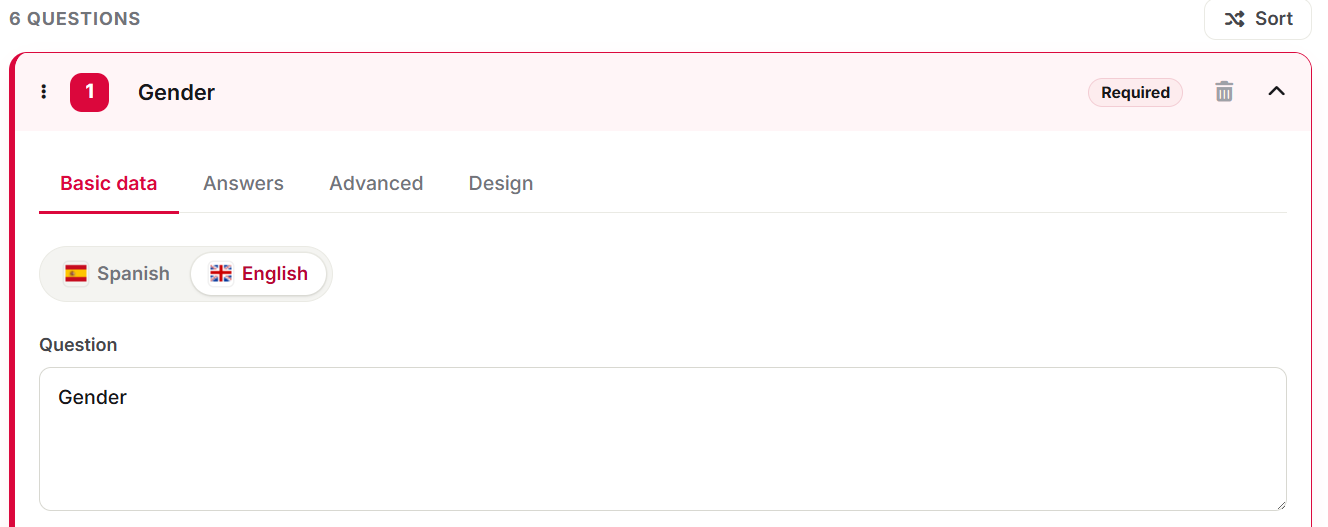Viewport: 1328px width, 527px height.
Task: Switch language to Spanish
Action: pyautogui.click(x=117, y=274)
